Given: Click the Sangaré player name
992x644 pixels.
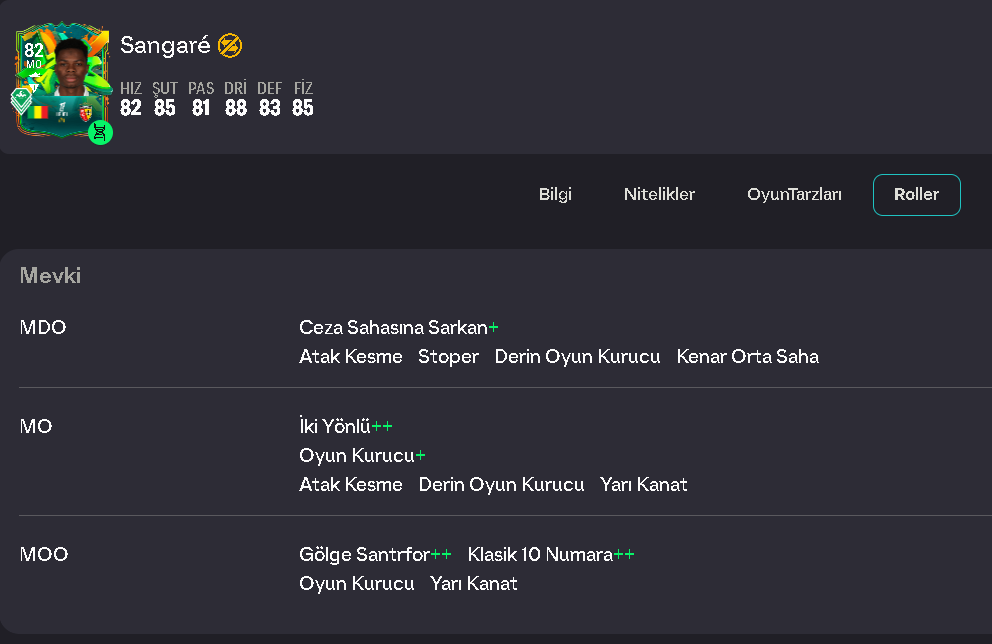Looking at the screenshot, I should tap(165, 46).
